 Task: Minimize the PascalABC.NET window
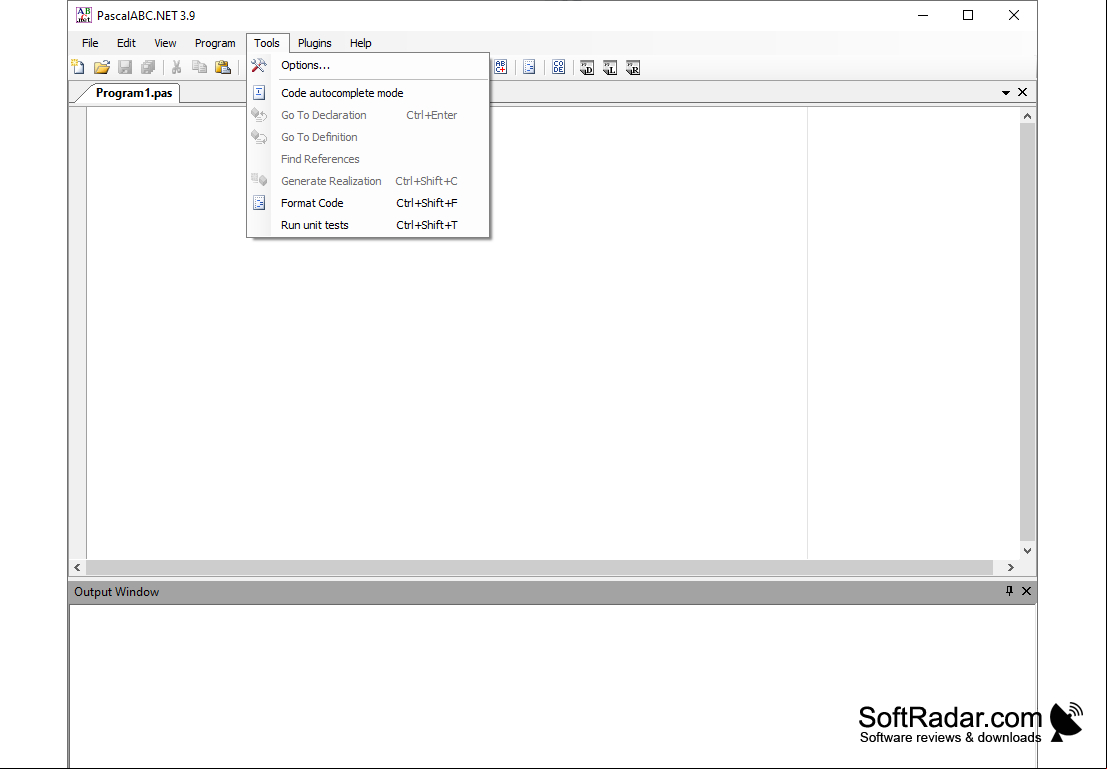[x=923, y=15]
